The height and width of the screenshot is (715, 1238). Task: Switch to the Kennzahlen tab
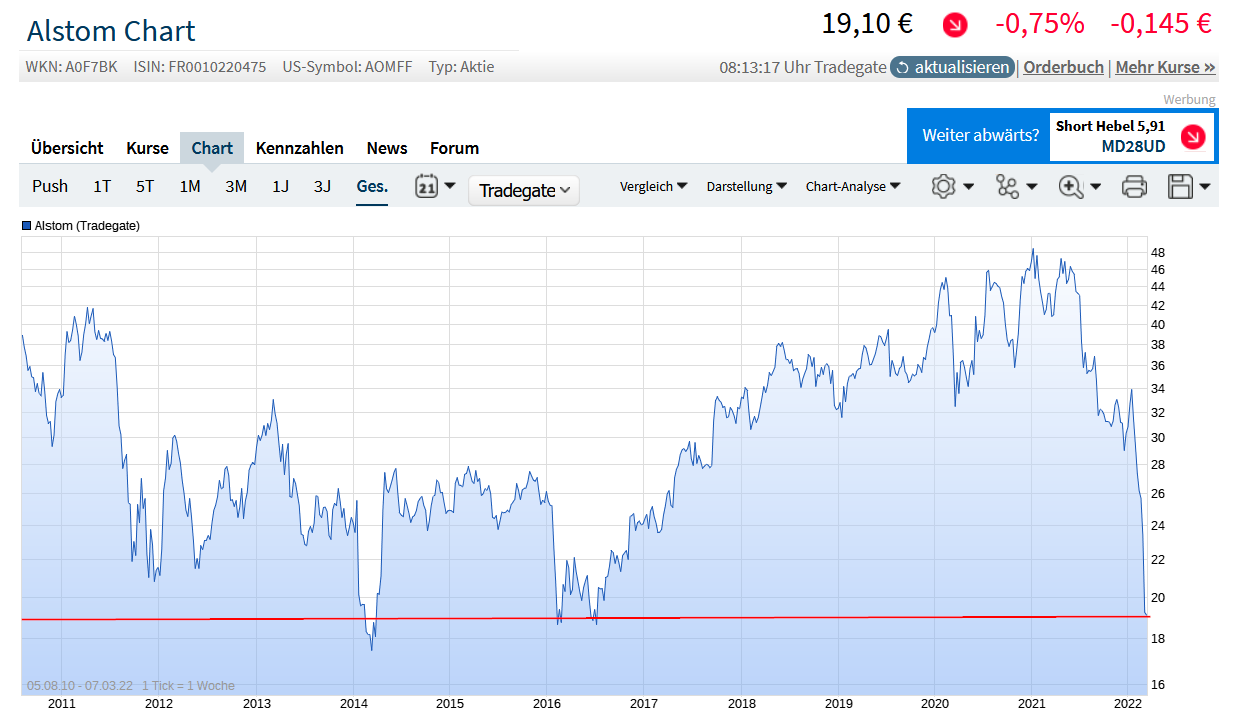[x=299, y=148]
